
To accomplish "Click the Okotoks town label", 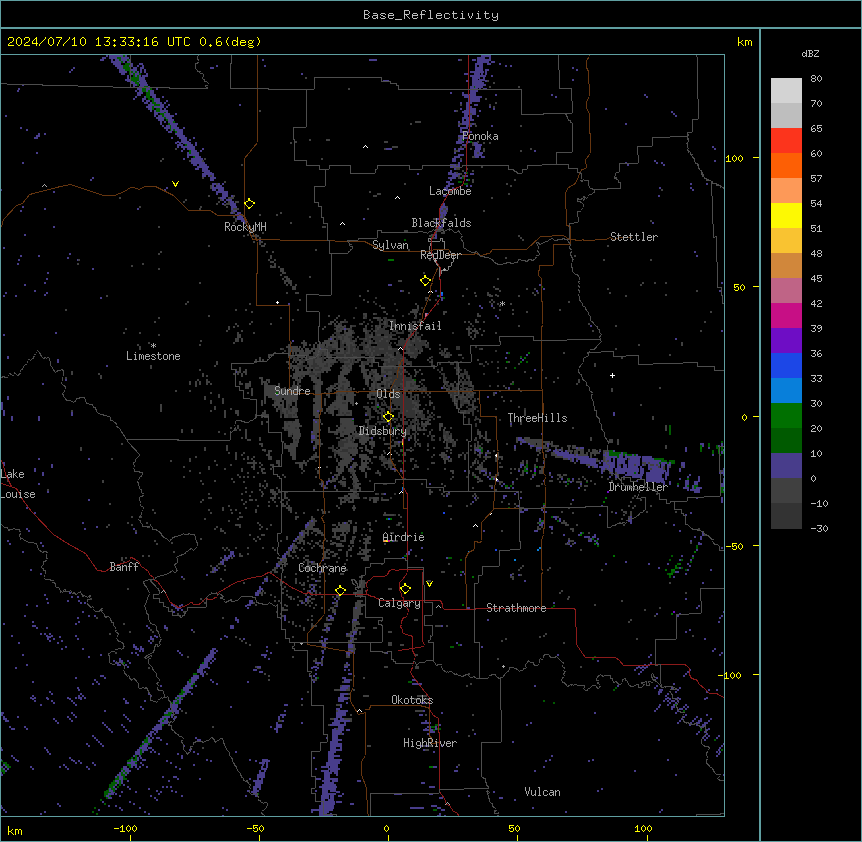I will pos(412,700).
